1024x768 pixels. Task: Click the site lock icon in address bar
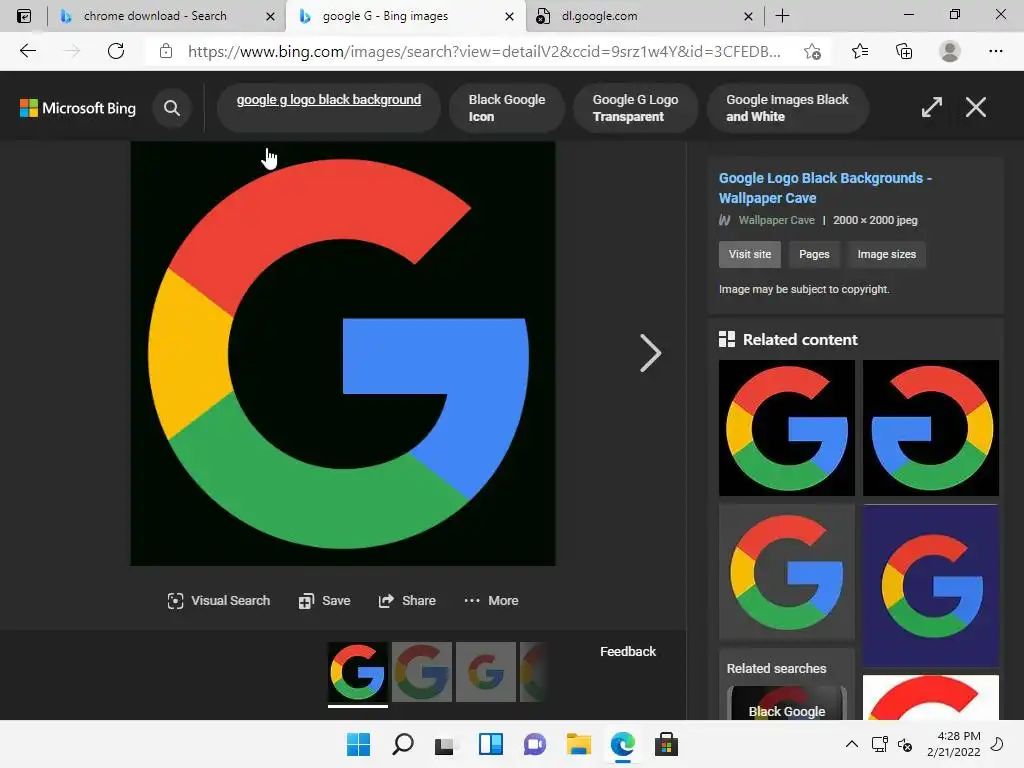[166, 51]
